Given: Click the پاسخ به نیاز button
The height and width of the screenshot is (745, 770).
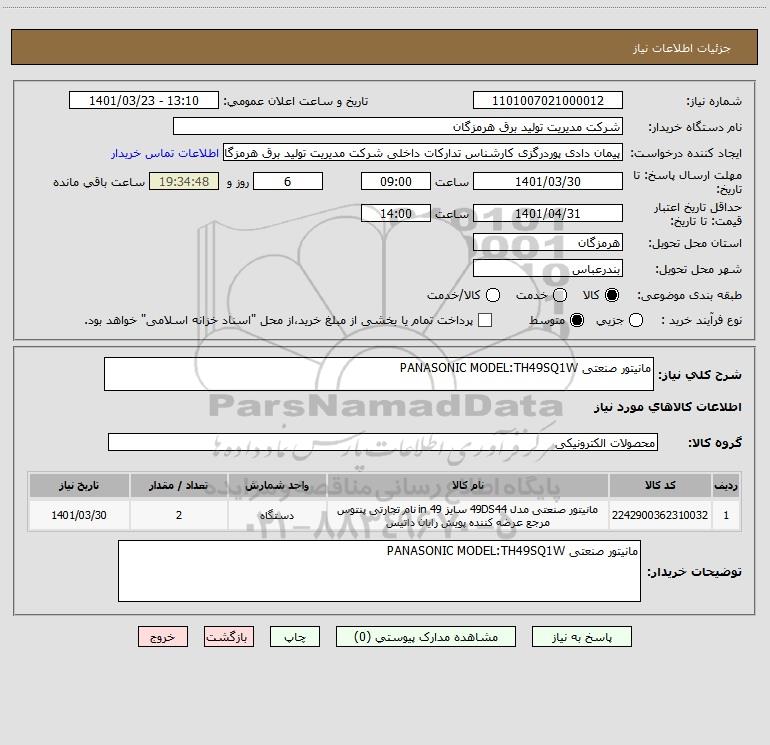Looking at the screenshot, I should [x=582, y=637].
